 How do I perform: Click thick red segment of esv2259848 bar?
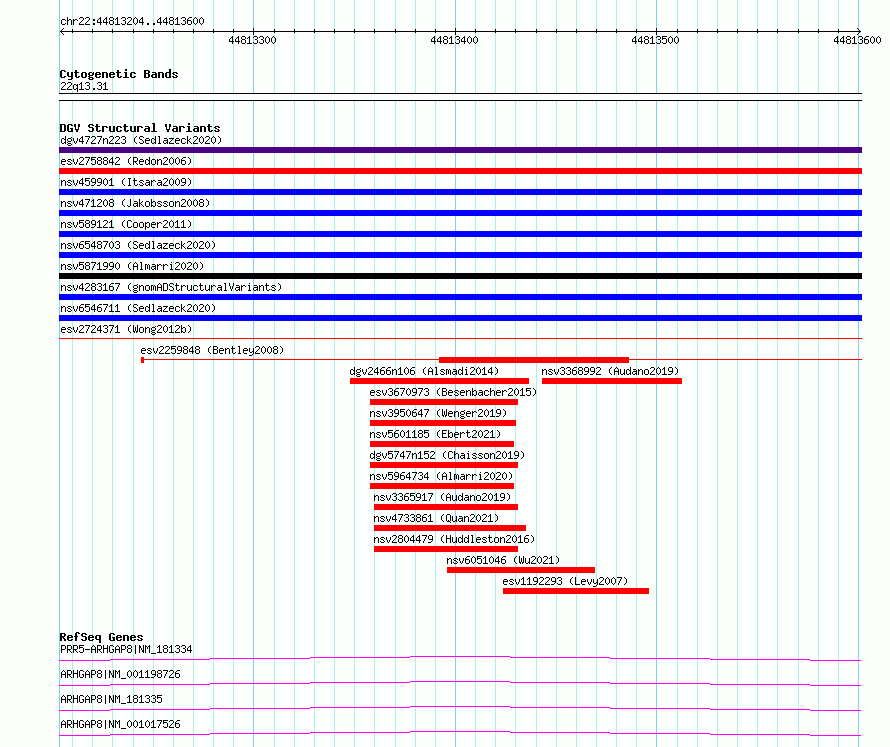(534, 360)
